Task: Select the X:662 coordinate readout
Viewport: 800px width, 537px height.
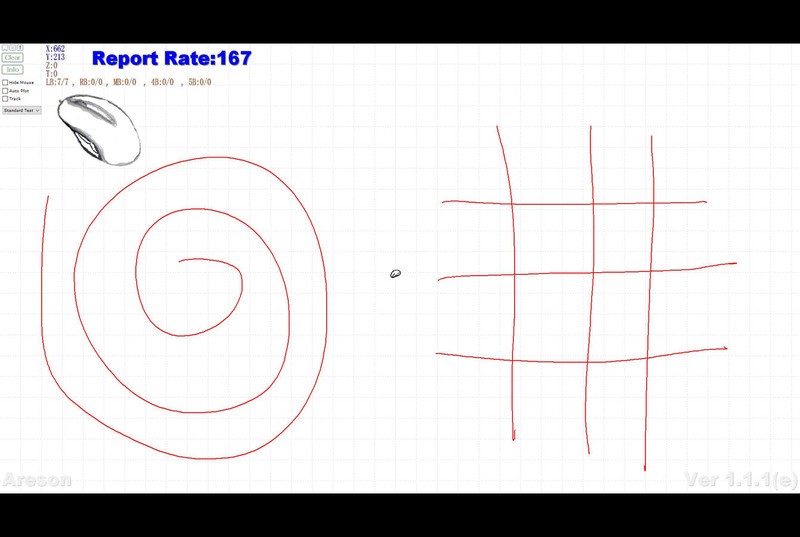Action: point(55,49)
